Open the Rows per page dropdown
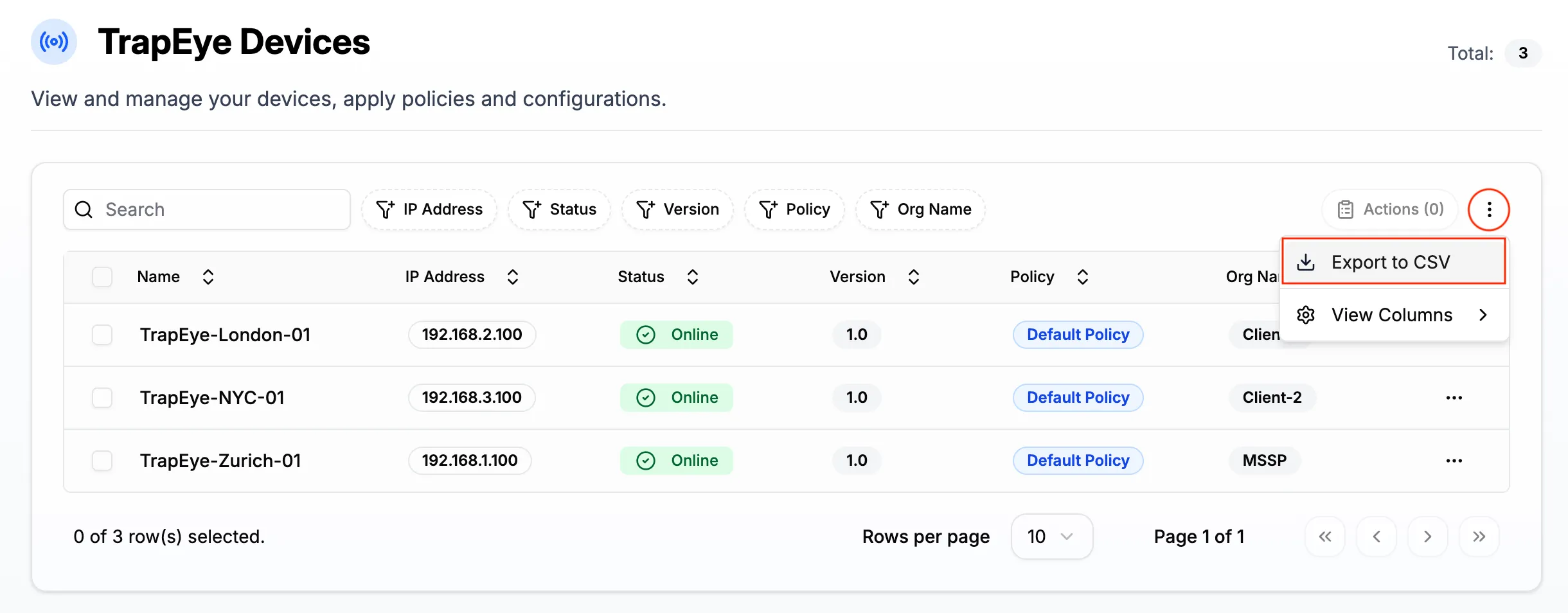Image resolution: width=1568 pixels, height=613 pixels. pyautogui.click(x=1051, y=536)
